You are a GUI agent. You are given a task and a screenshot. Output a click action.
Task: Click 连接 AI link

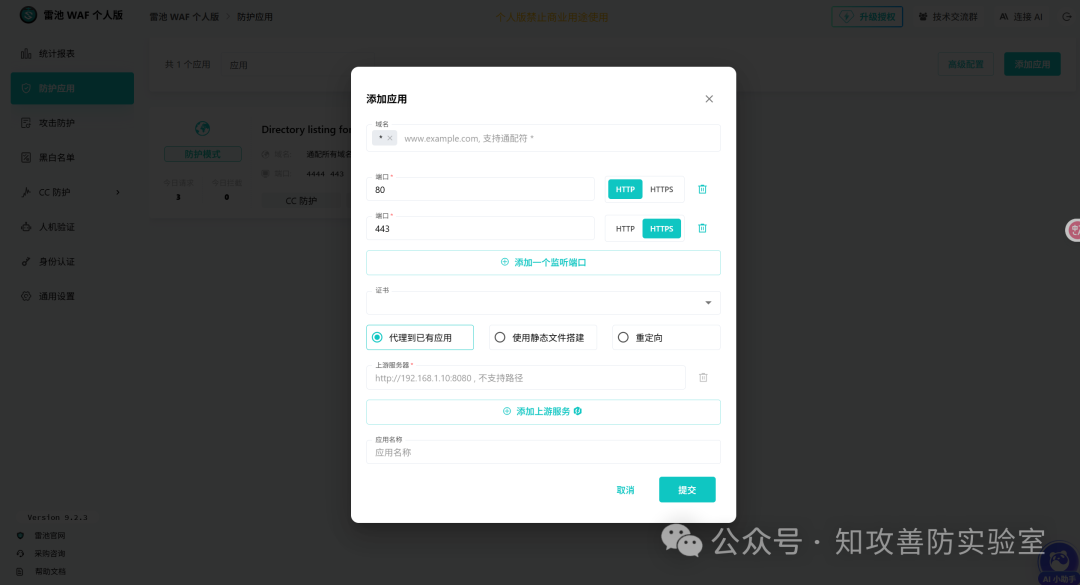coord(1021,17)
